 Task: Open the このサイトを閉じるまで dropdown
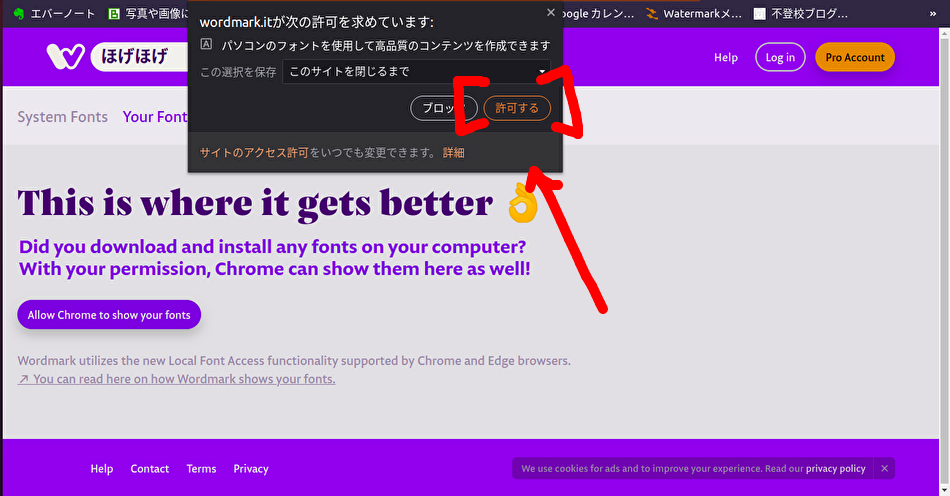416,71
